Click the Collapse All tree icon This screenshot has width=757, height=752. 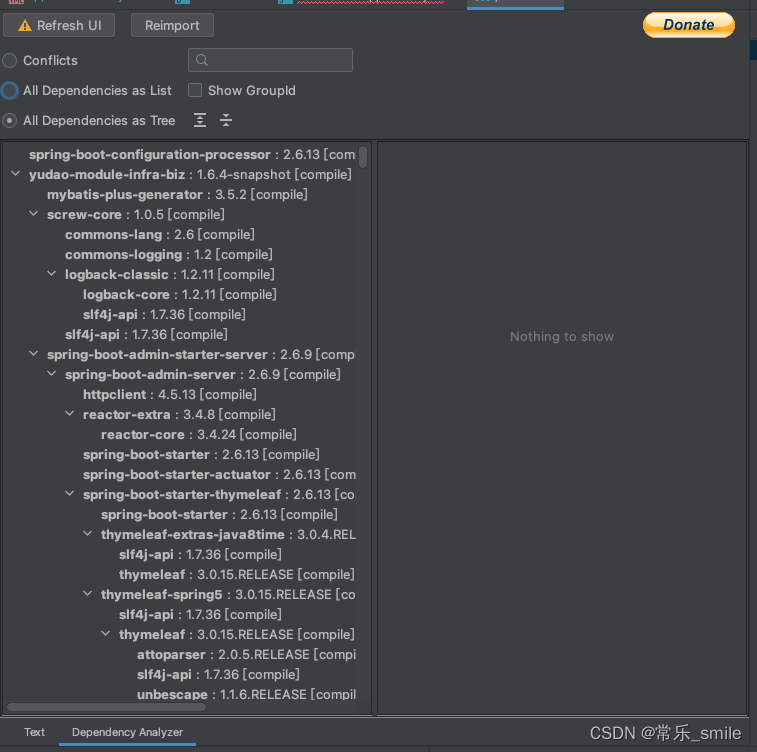pyautogui.click(x=225, y=120)
